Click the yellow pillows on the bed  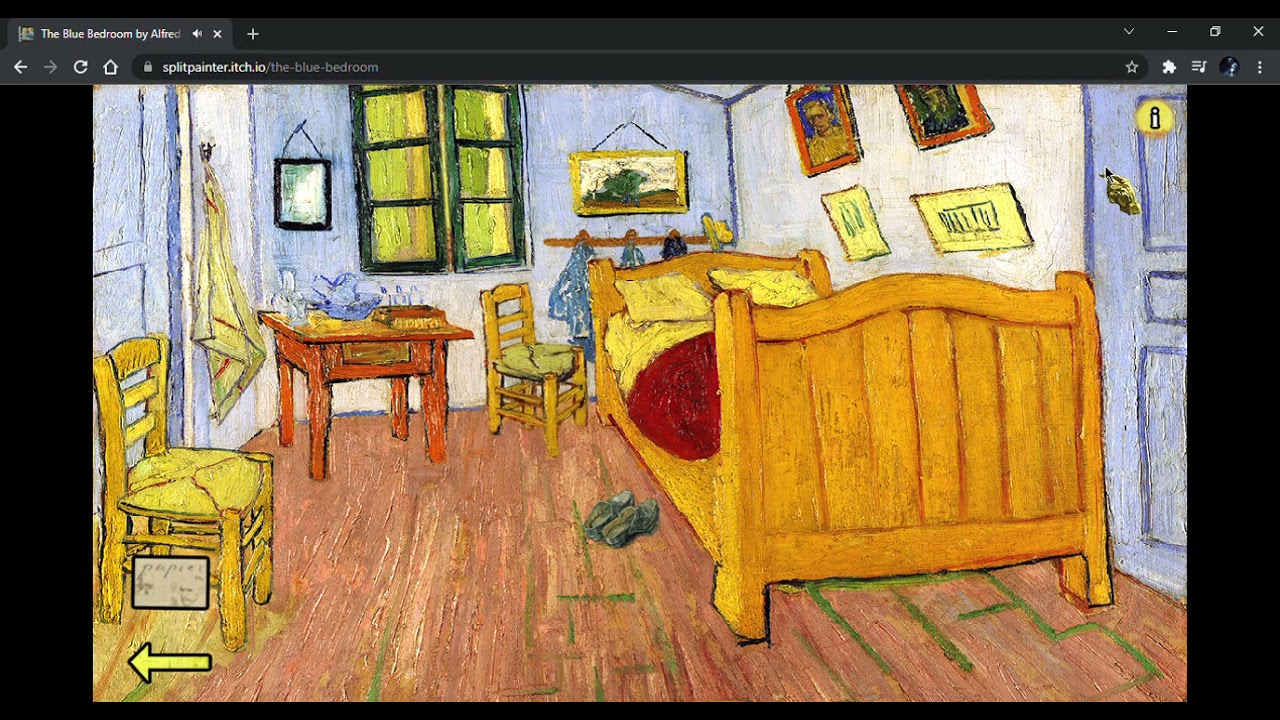coord(718,290)
